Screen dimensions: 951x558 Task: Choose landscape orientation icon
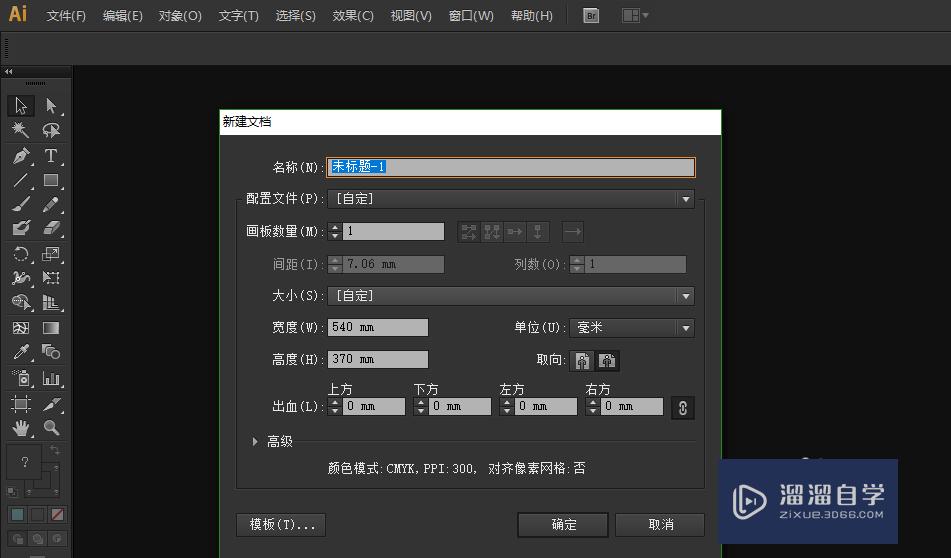tap(607, 361)
